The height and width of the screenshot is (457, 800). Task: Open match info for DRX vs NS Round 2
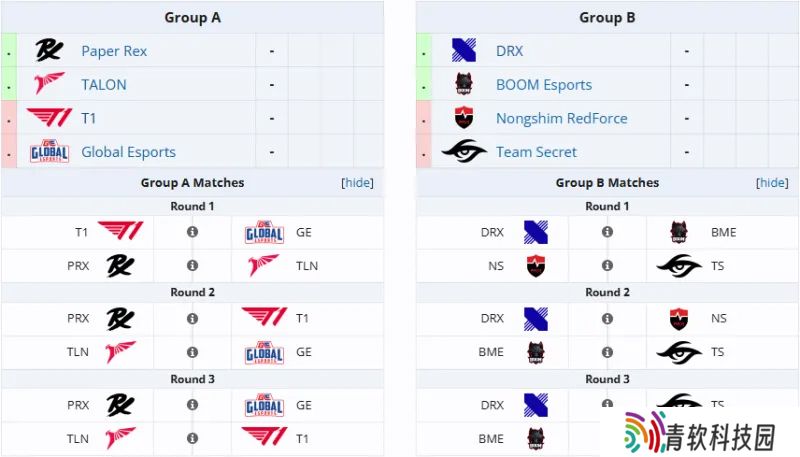click(x=607, y=319)
